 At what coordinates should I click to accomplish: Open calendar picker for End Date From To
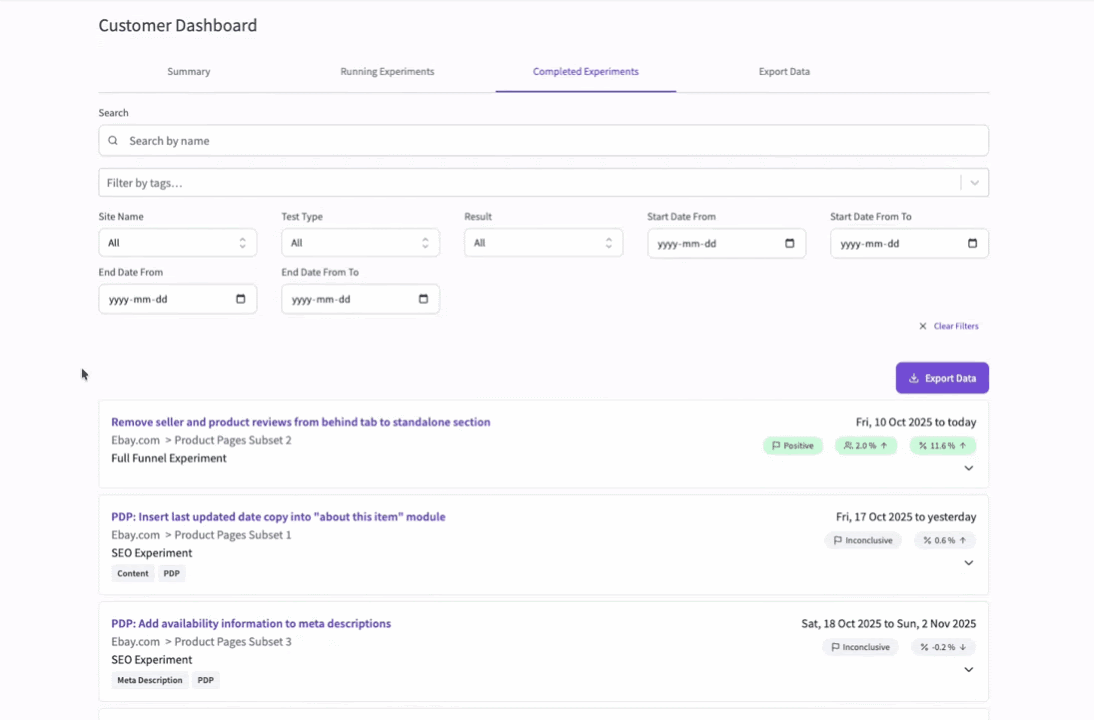click(x=423, y=299)
